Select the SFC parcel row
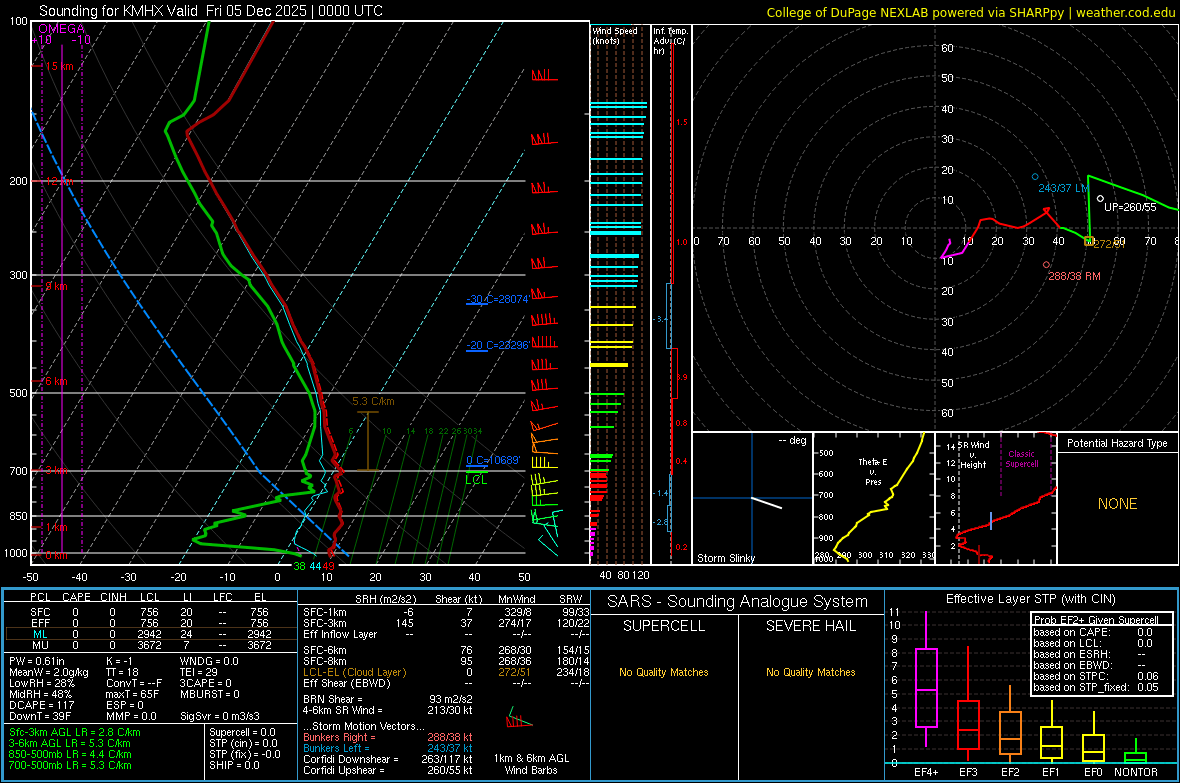 149,612
